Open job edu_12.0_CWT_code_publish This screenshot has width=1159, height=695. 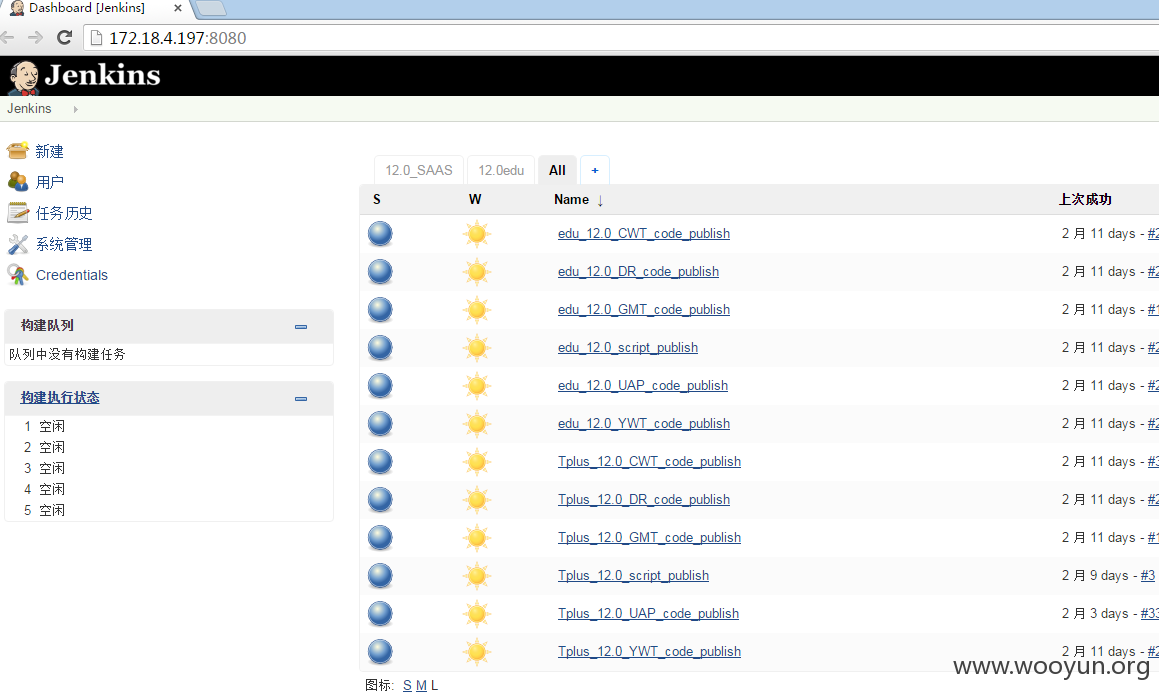click(x=644, y=234)
